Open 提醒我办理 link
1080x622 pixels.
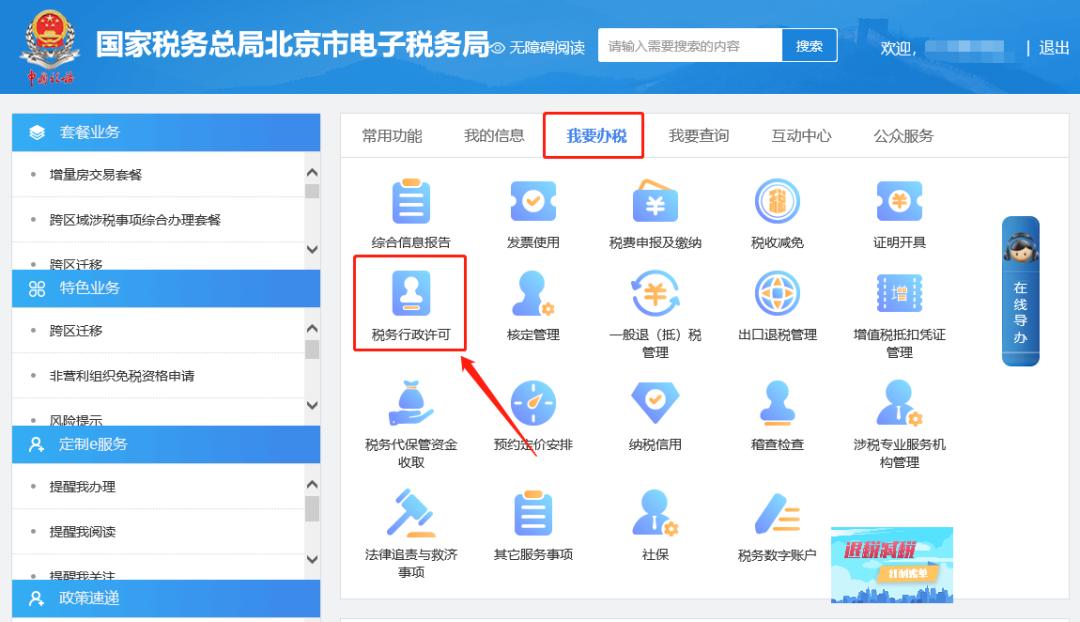83,487
